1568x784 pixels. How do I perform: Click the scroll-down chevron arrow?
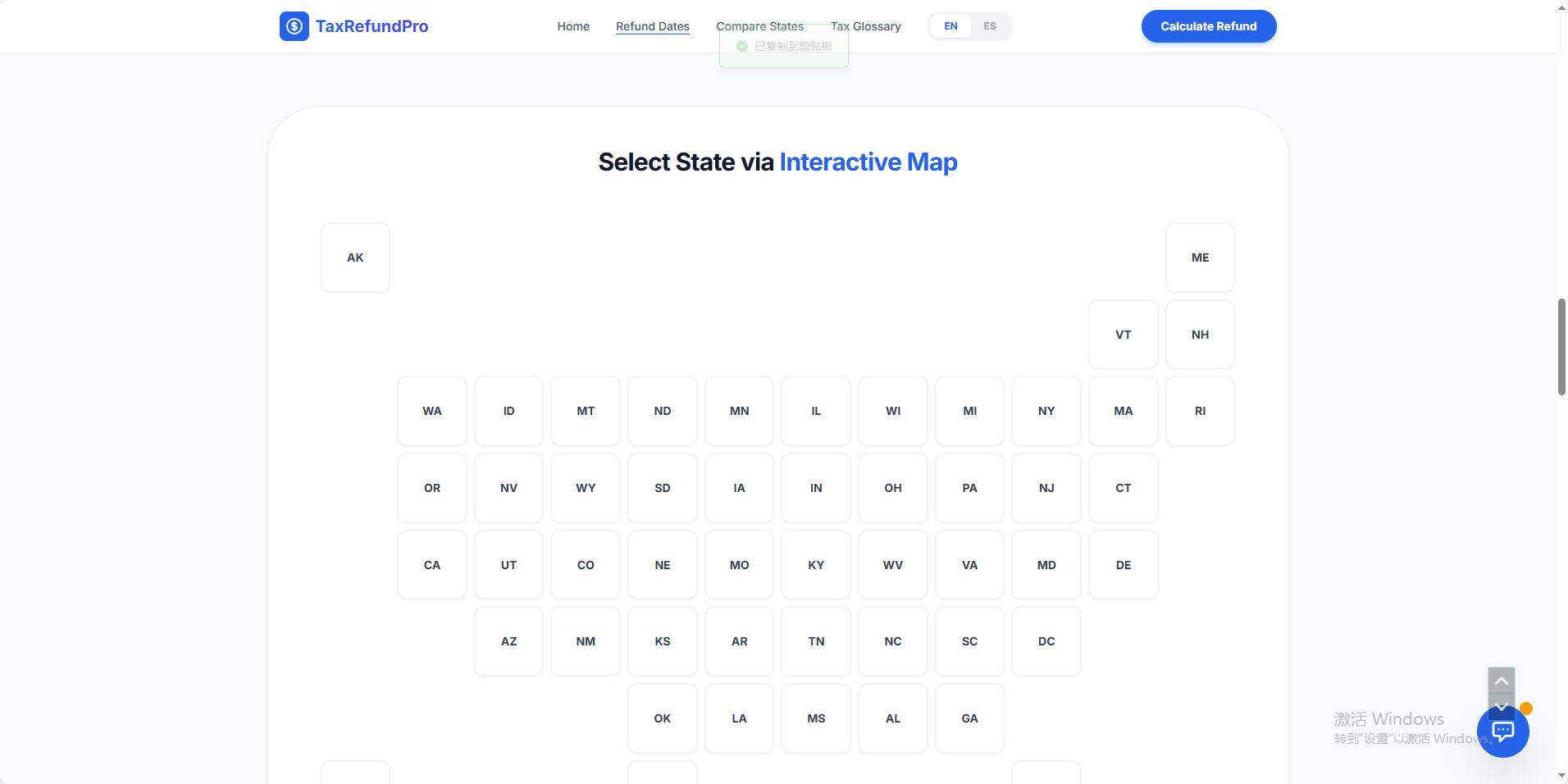[x=1500, y=706]
